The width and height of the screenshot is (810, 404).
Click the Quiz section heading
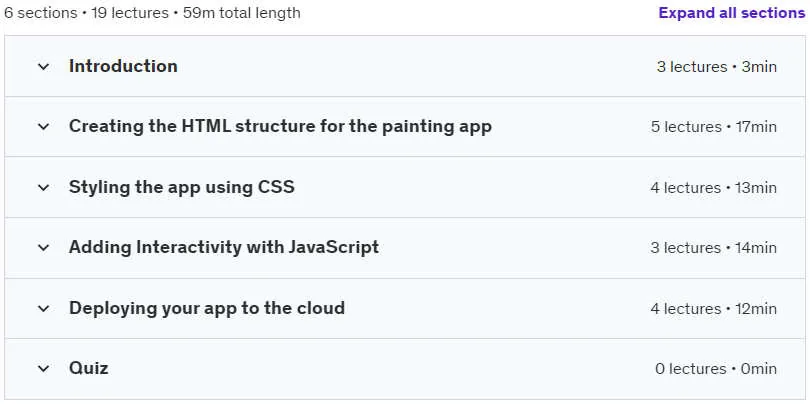pos(88,368)
